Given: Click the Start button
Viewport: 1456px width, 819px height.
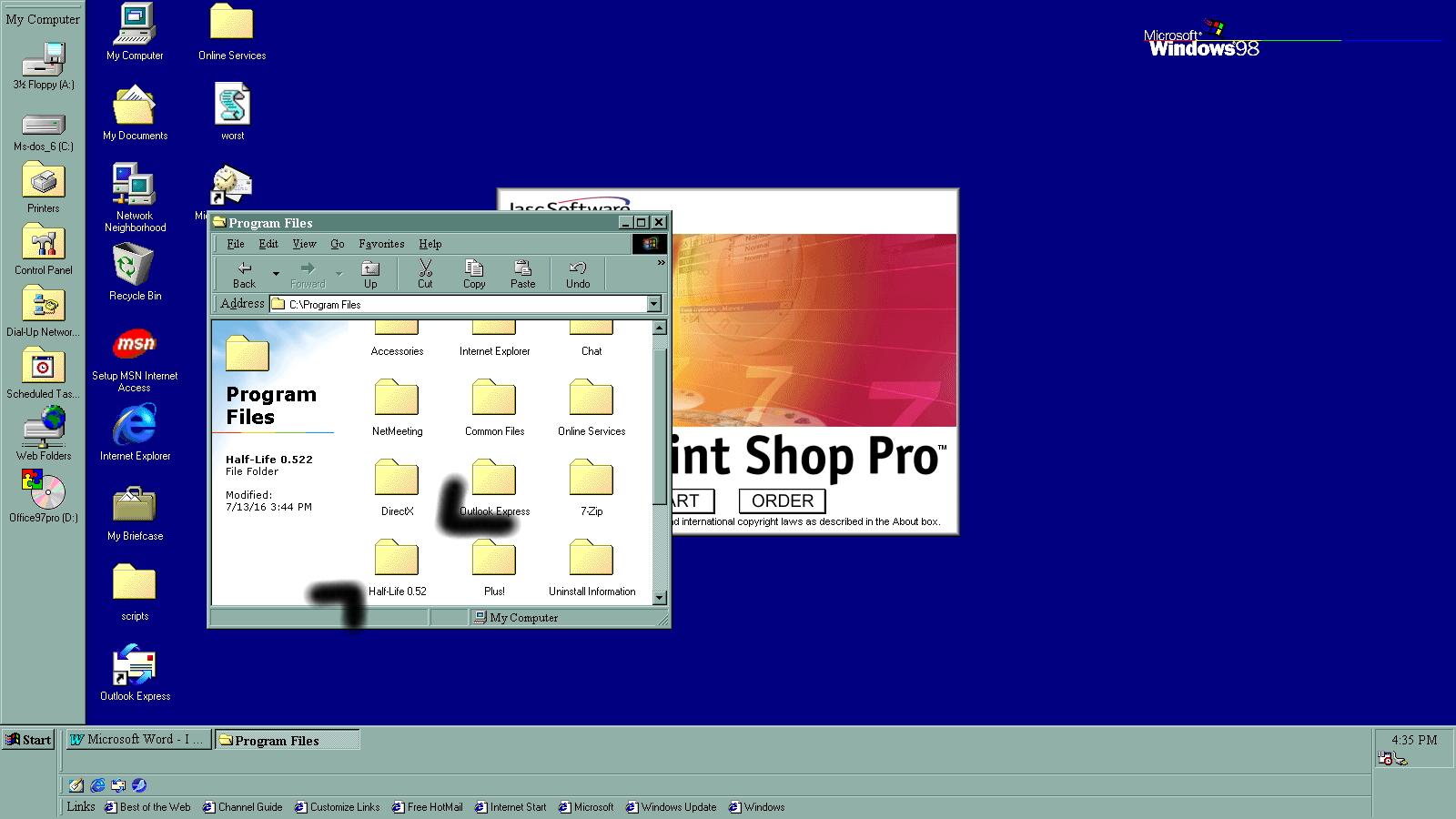Looking at the screenshot, I should 28,740.
